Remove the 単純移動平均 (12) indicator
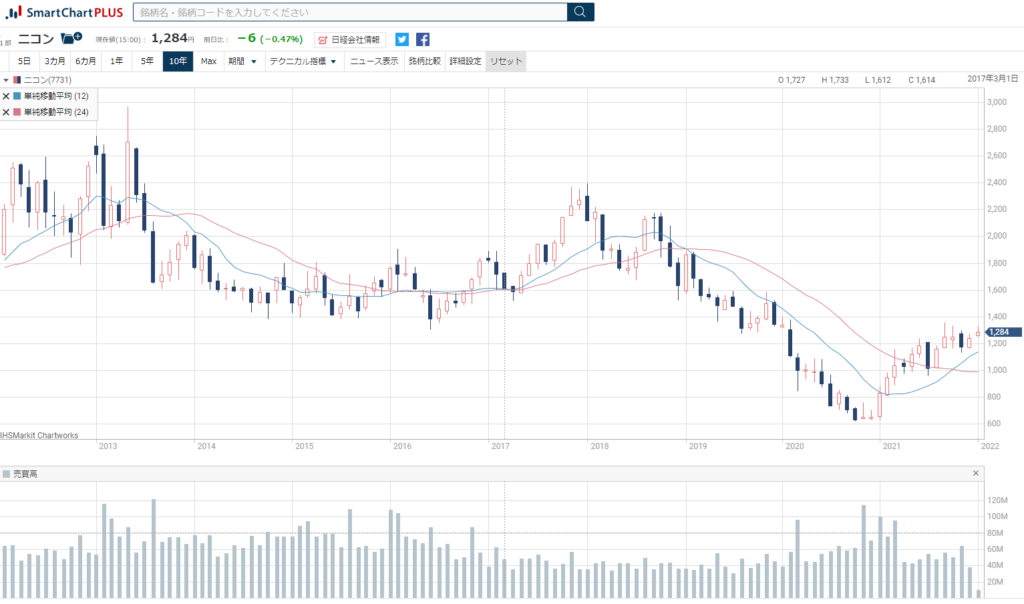This screenshot has height=604, width=1024. (6, 96)
